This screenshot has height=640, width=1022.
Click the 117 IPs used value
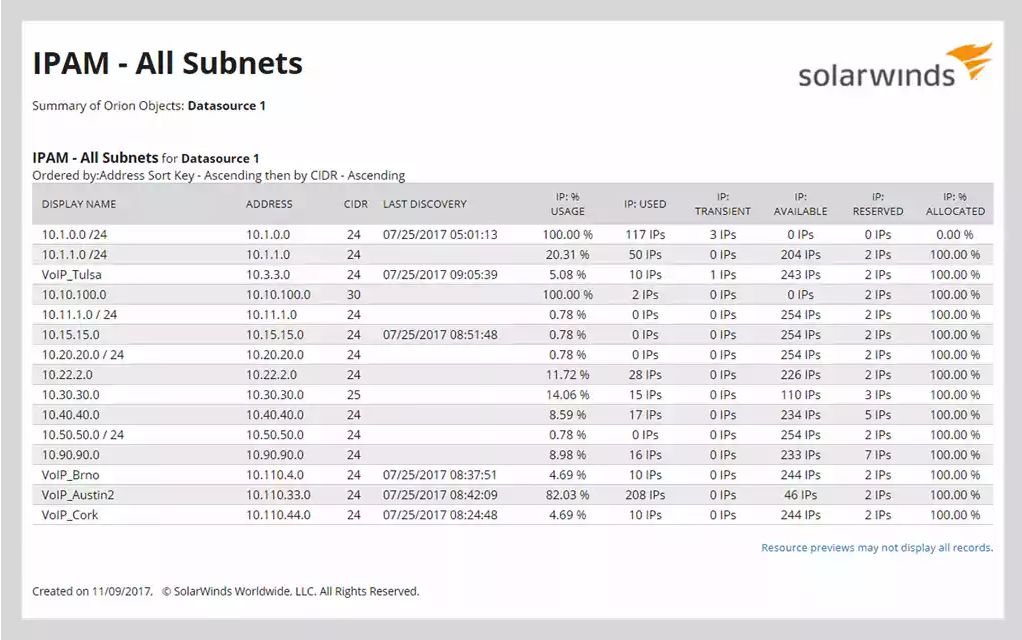tap(645, 235)
